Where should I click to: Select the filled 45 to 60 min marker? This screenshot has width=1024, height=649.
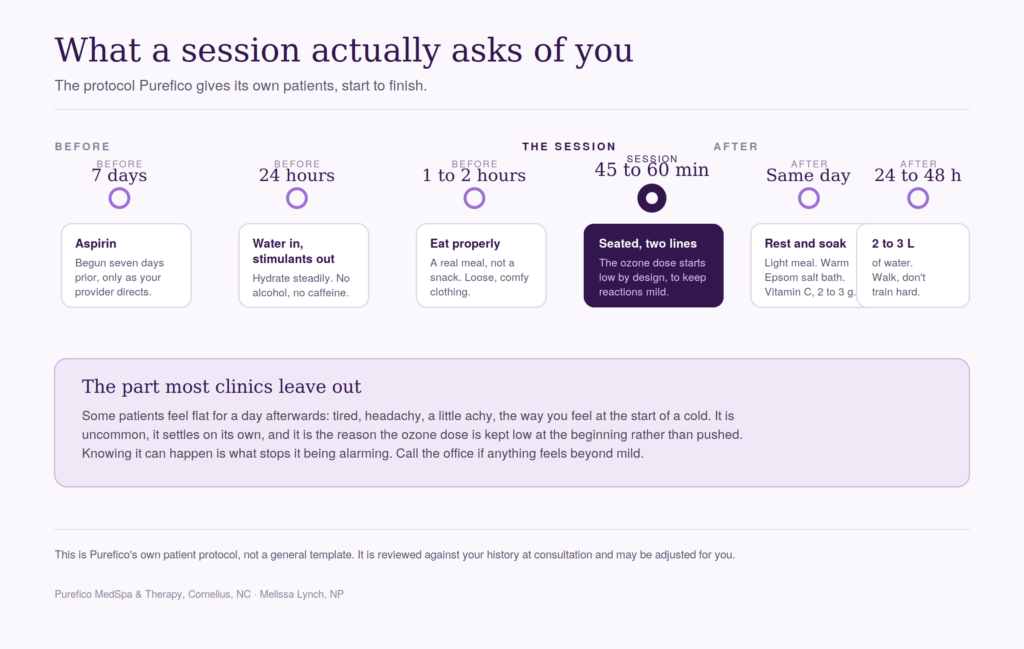tap(652, 198)
